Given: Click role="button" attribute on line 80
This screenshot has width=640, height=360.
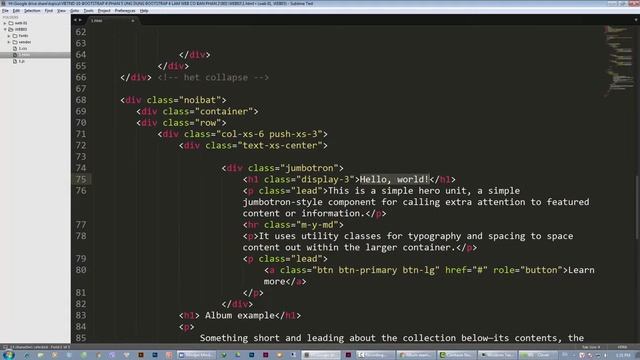Looking at the screenshot, I should pos(528,270).
